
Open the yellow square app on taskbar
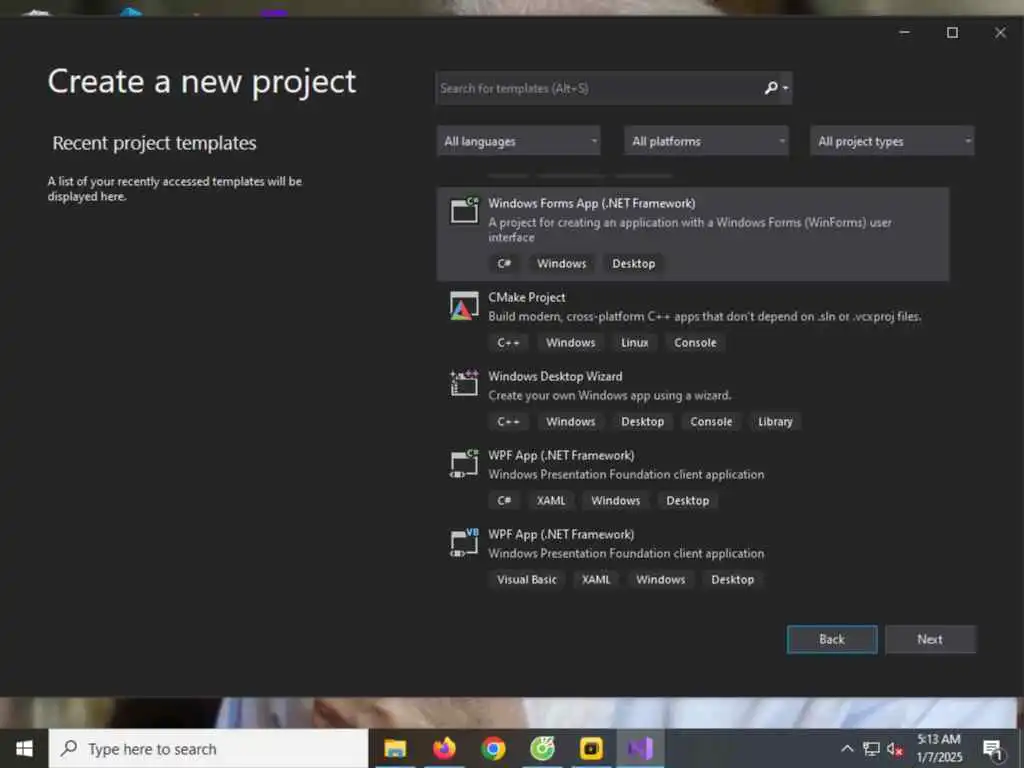point(591,748)
